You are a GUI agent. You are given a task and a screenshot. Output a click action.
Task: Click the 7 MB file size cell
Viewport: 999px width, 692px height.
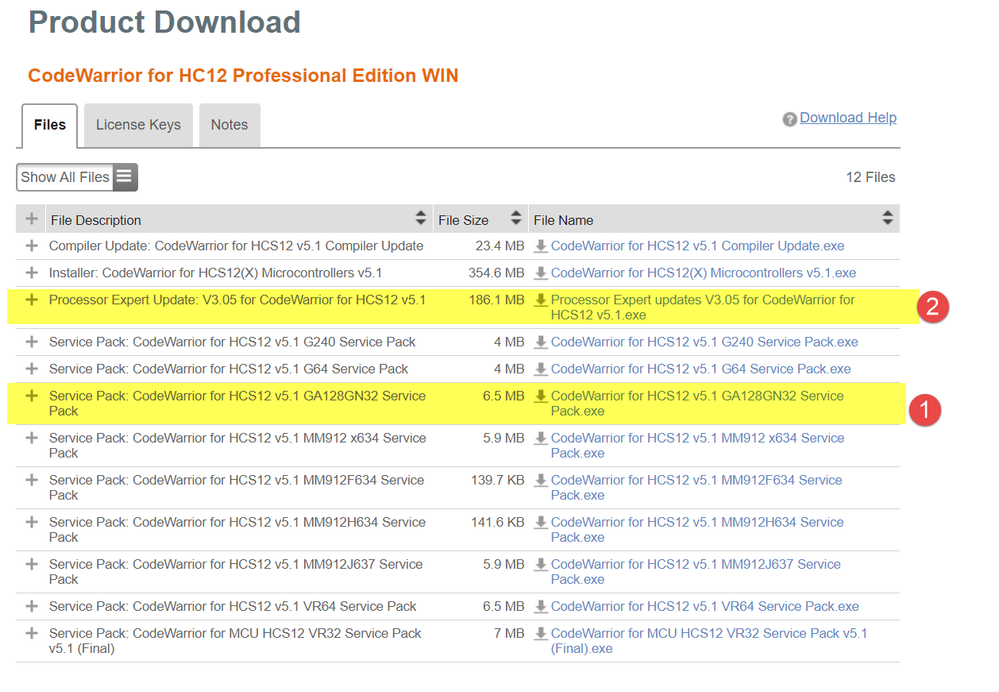click(509, 633)
